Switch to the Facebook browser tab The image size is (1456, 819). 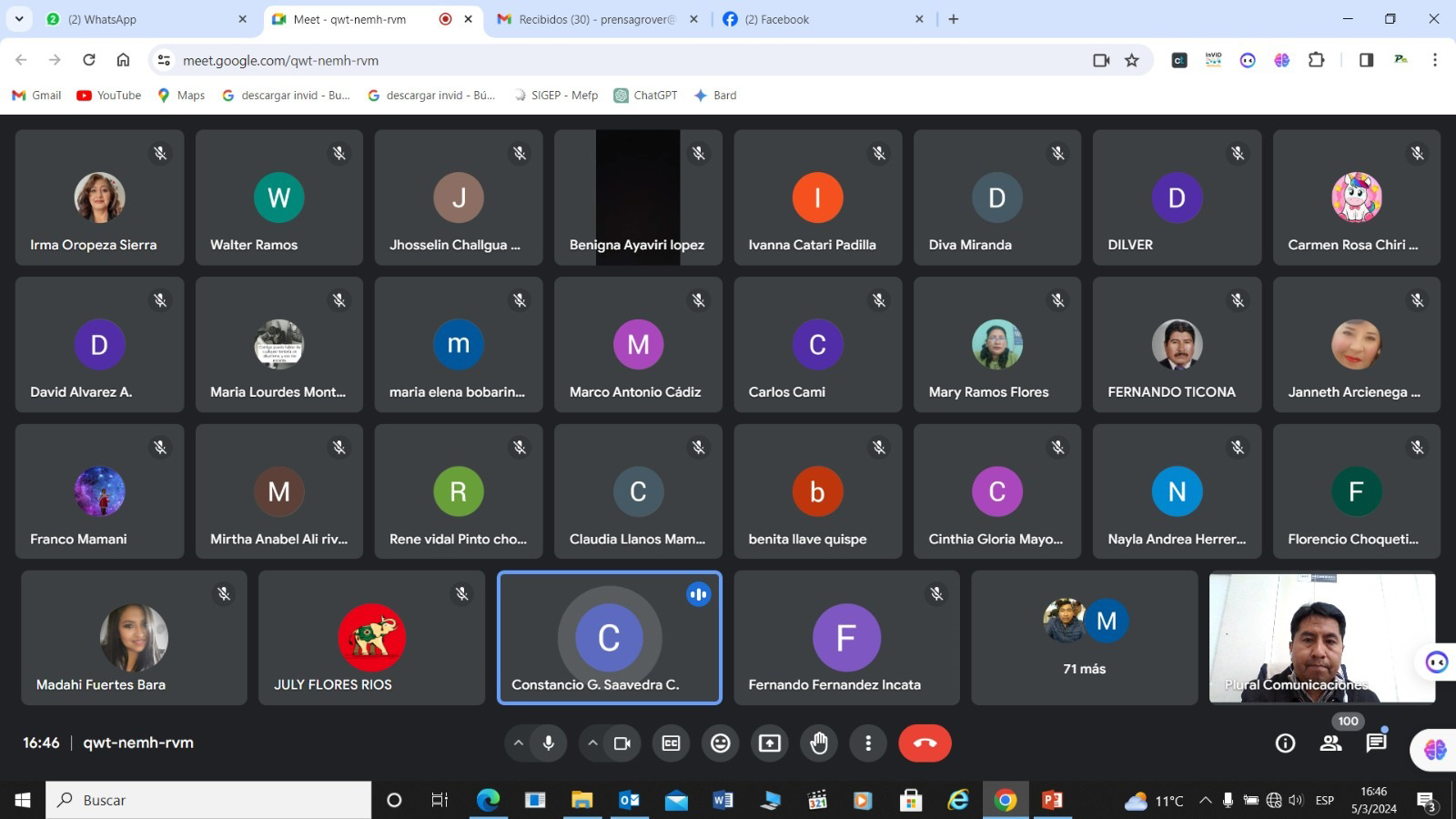click(819, 19)
